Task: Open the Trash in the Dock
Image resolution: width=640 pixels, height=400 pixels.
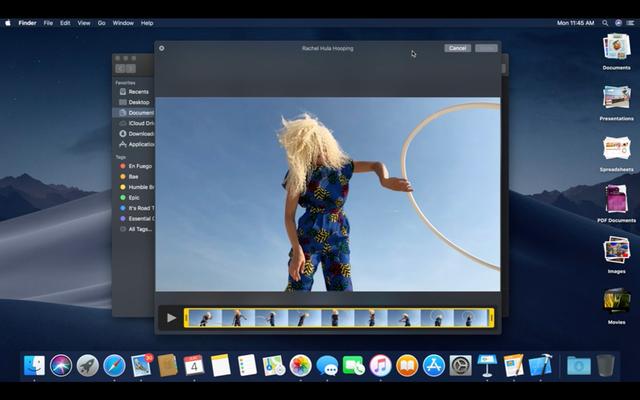Action: tap(605, 365)
